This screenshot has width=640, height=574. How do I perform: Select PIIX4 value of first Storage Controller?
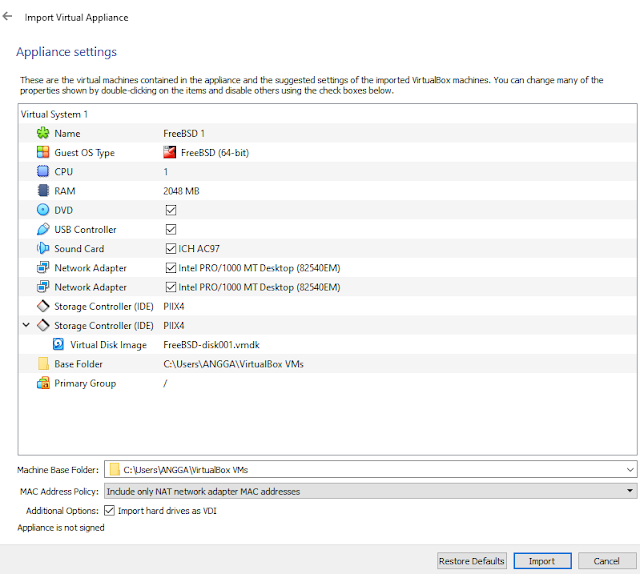[173, 306]
